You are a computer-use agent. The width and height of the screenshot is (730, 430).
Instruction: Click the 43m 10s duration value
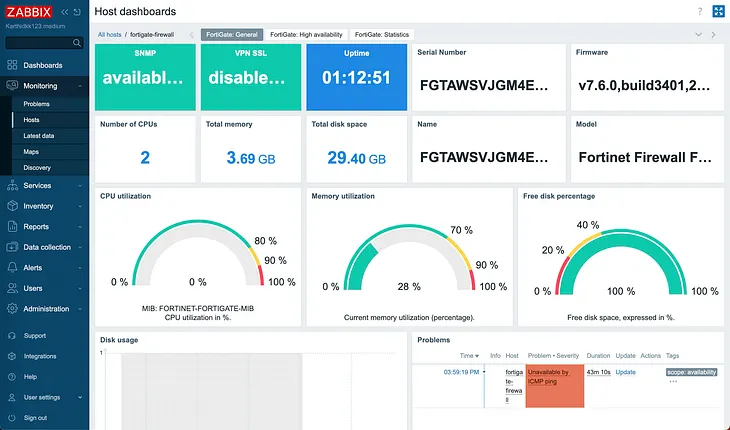(598, 372)
